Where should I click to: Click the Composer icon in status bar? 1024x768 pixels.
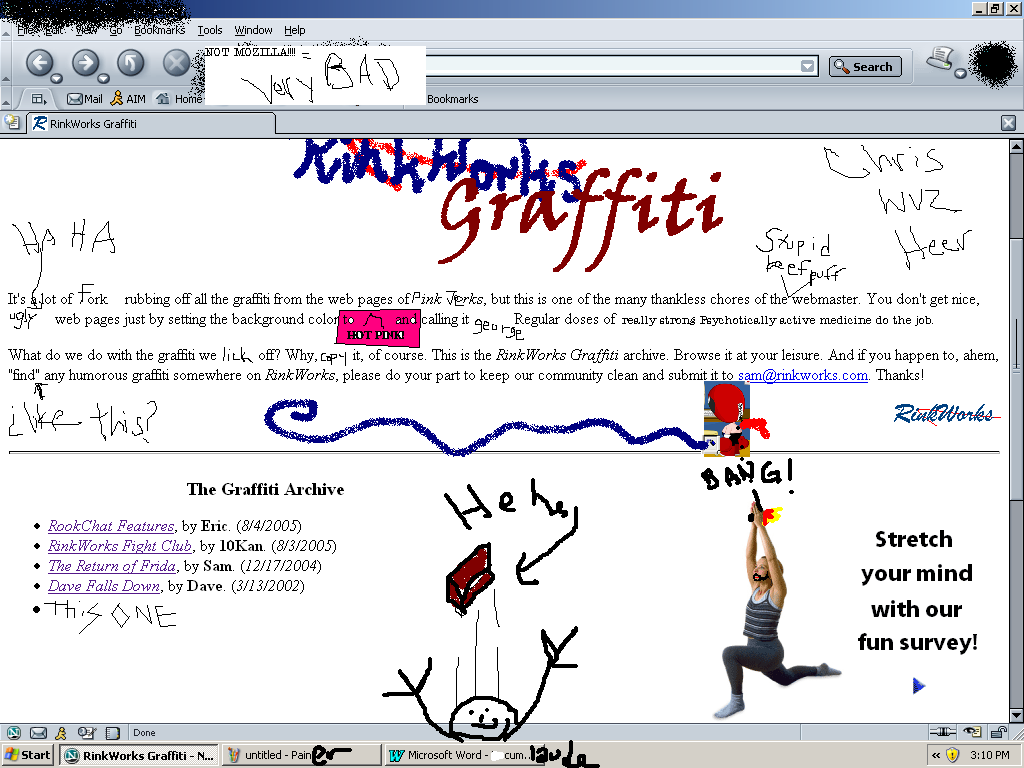86,733
